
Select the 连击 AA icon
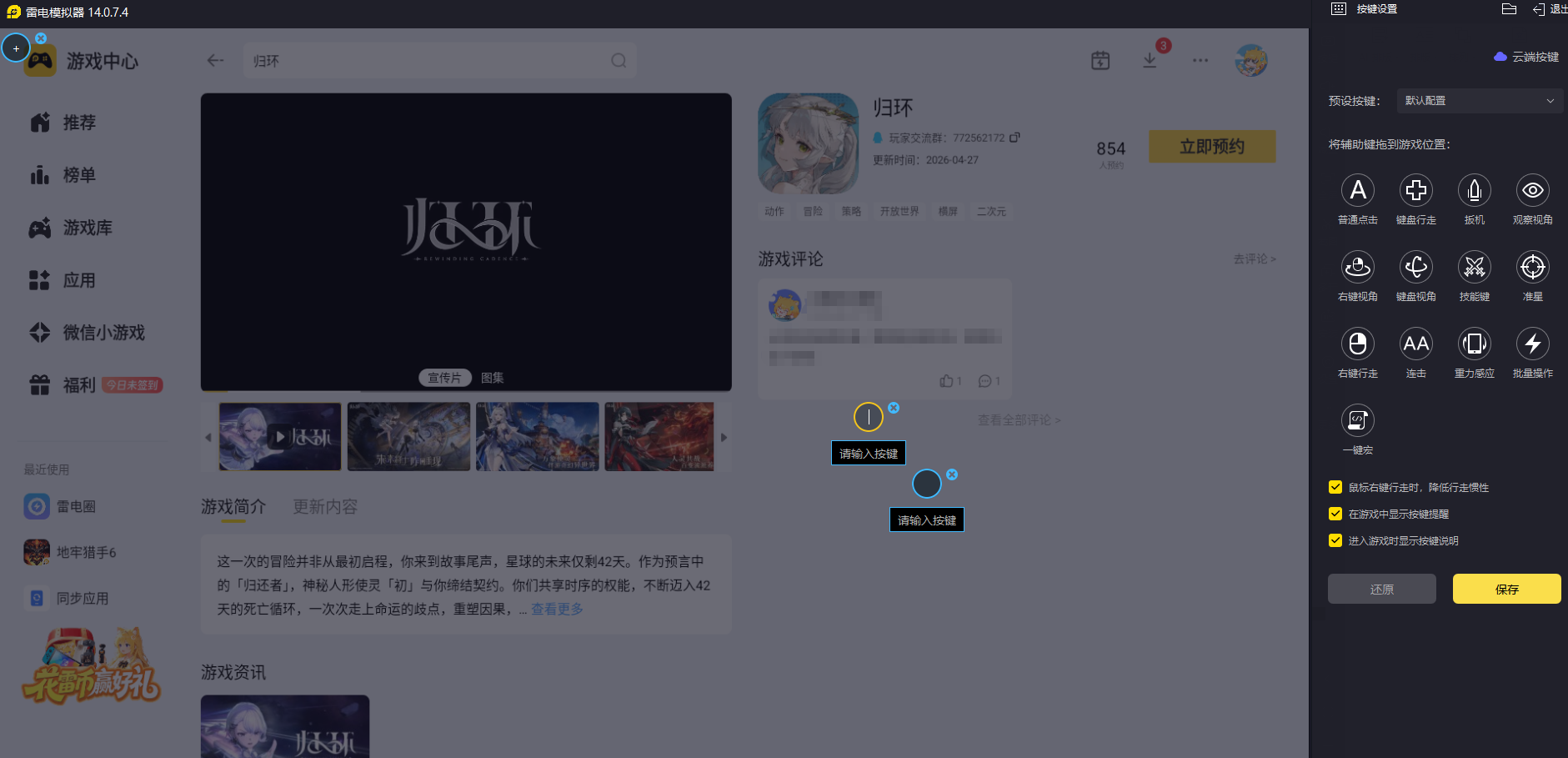click(1416, 344)
